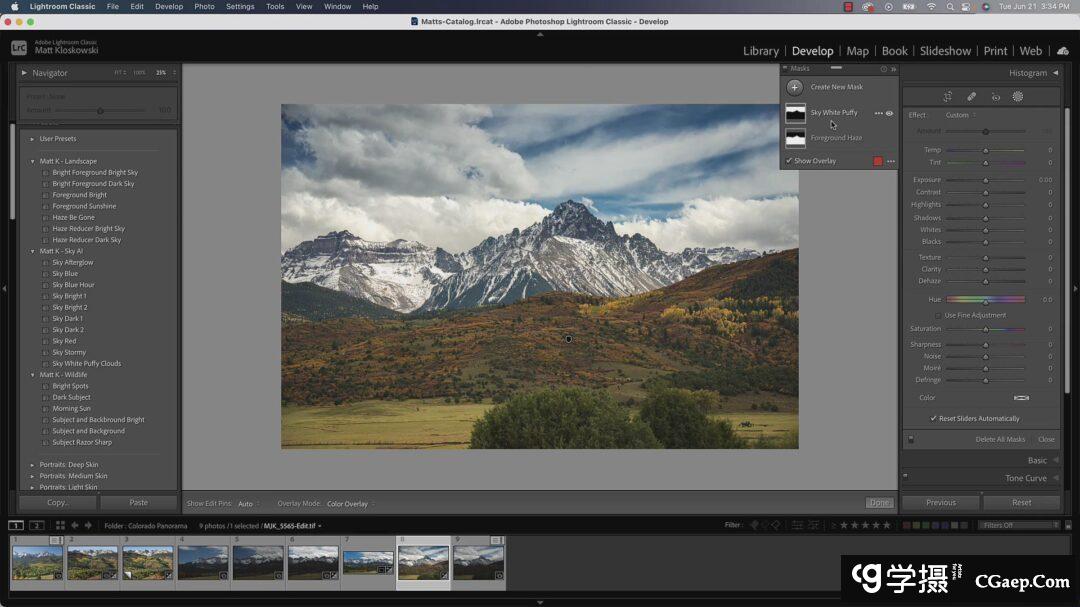Click the red overlay color swatch

point(878,161)
